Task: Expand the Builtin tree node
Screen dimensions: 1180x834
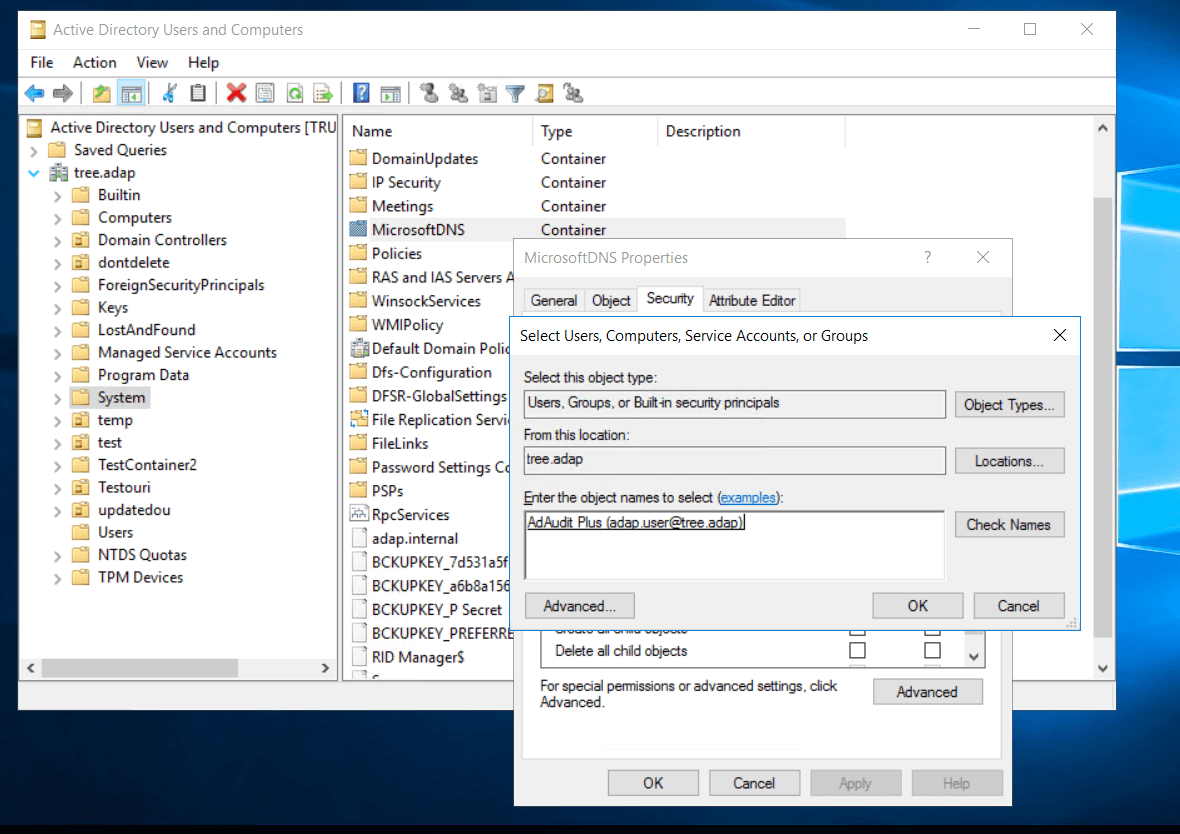Action: click(58, 195)
